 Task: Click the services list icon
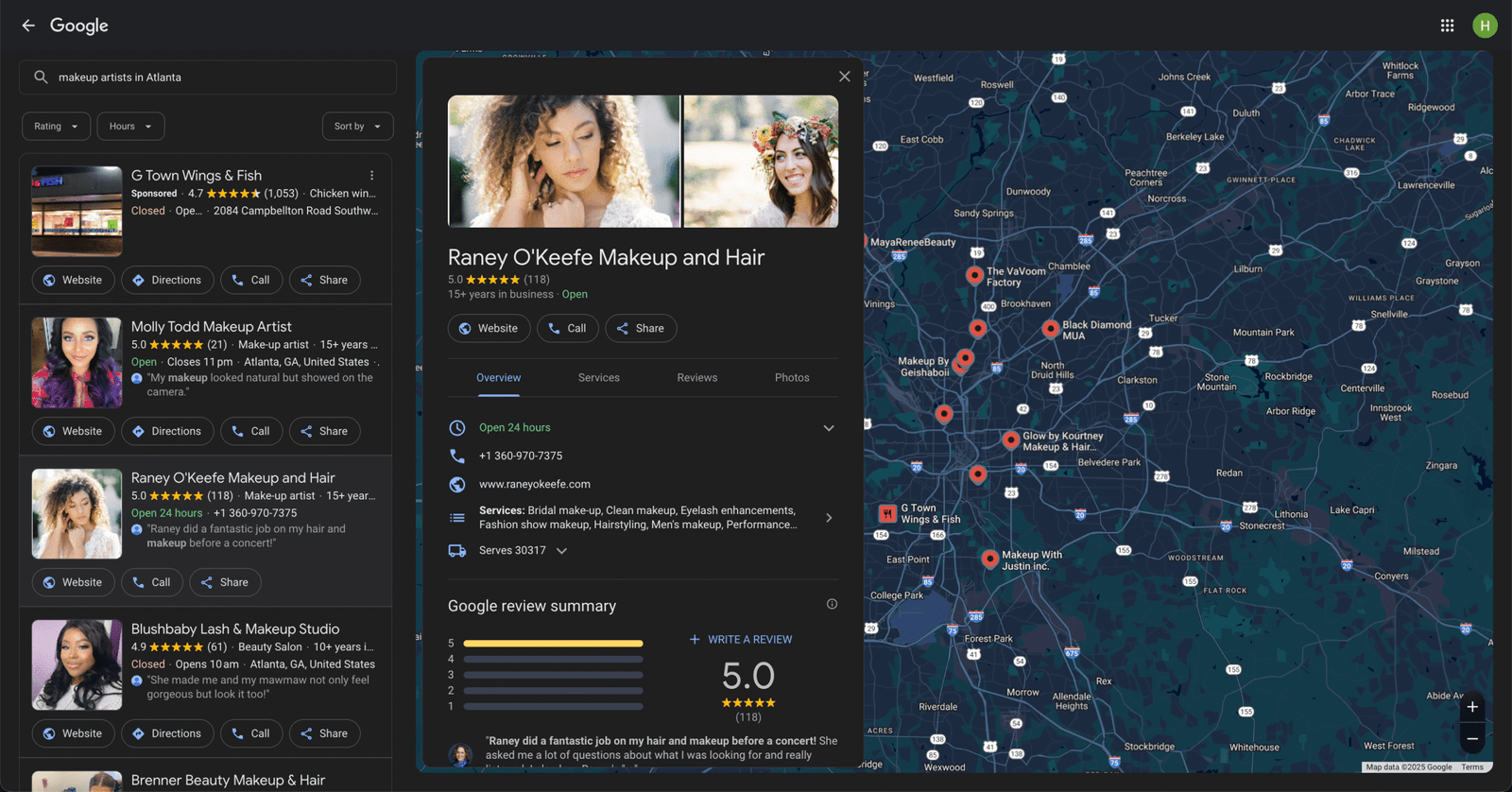click(457, 518)
